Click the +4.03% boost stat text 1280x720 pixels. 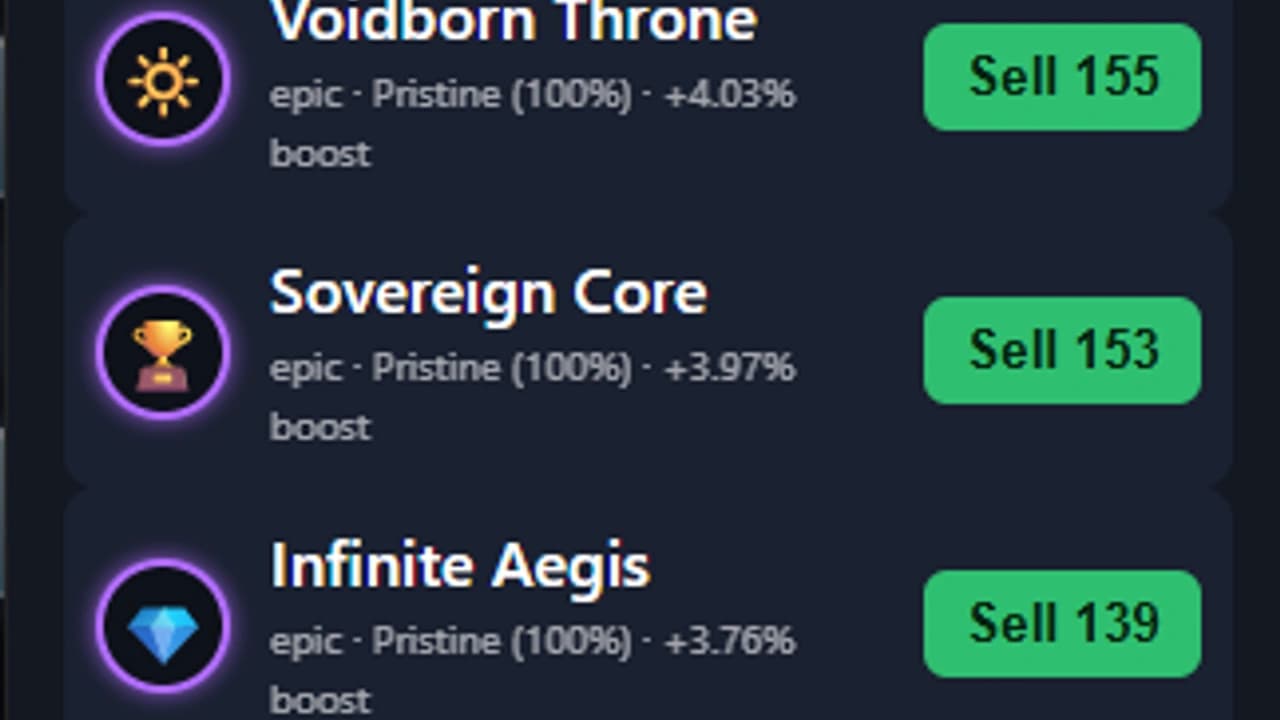(730, 95)
